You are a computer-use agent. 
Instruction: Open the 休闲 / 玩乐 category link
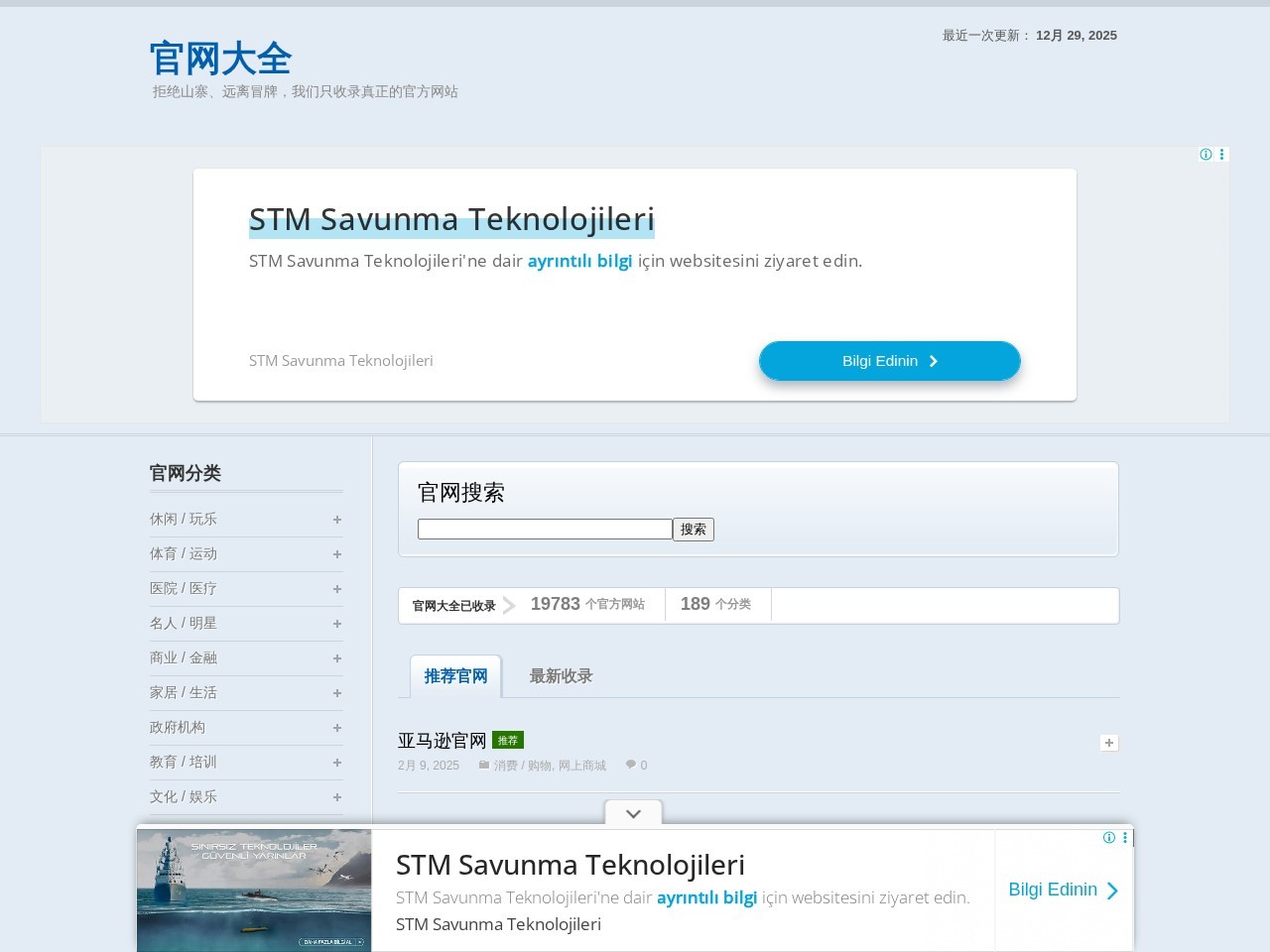coord(184,519)
